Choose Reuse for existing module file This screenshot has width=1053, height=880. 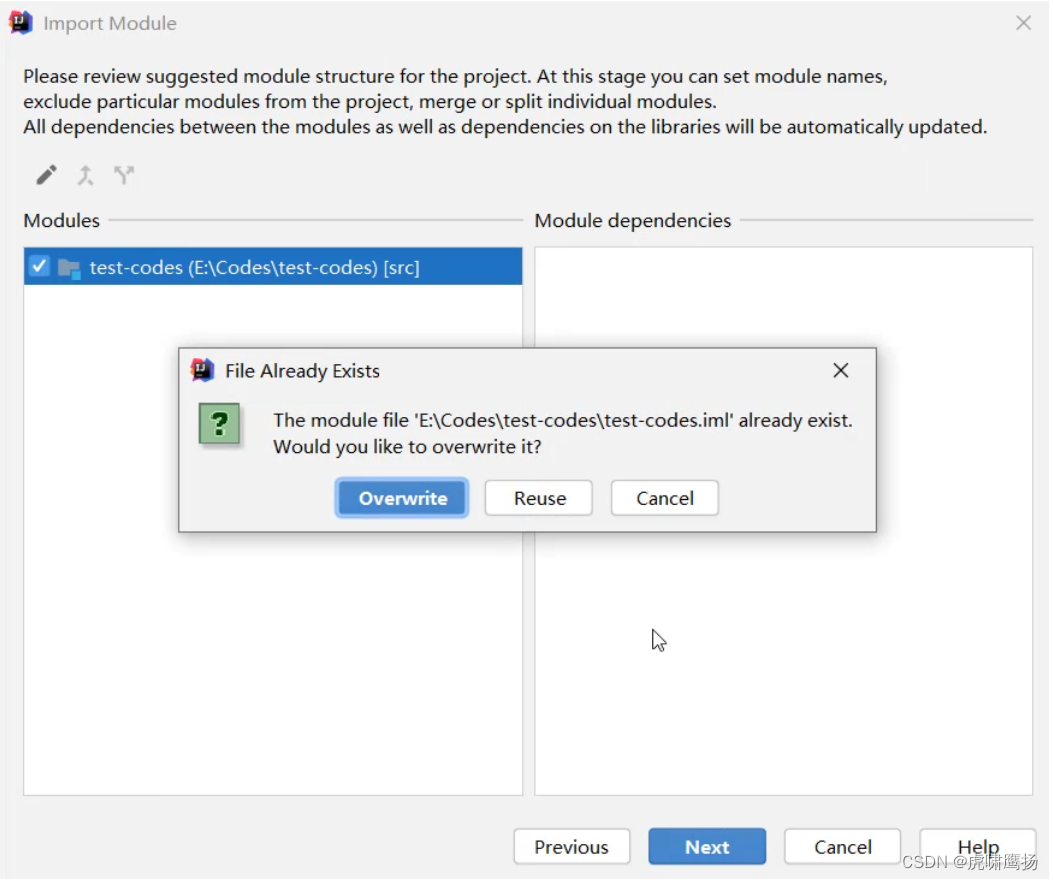[539, 498]
